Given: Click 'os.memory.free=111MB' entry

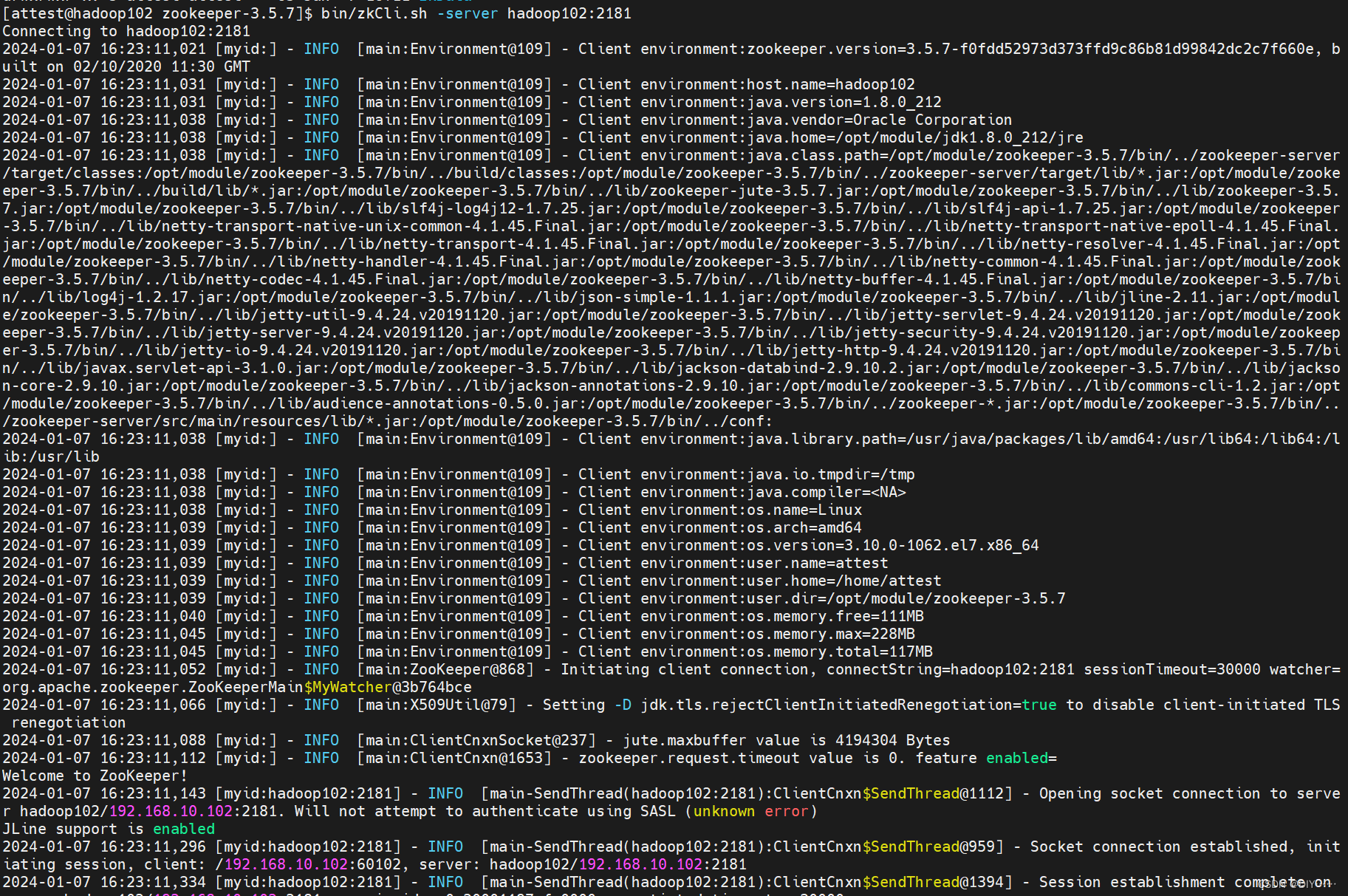Looking at the screenshot, I should 835,616.
